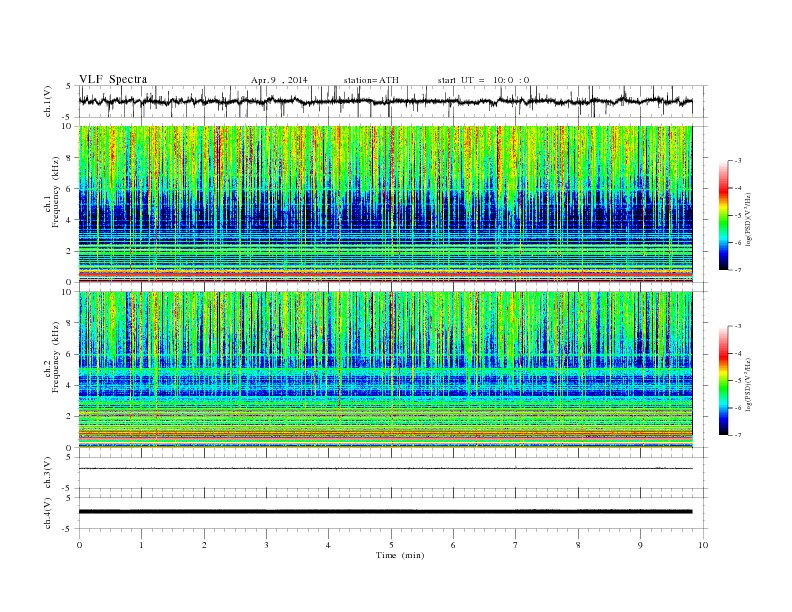Click the "ch.3(V)" axis label
Image resolution: width=792 pixels, height=612 pixels.
pos(48,473)
